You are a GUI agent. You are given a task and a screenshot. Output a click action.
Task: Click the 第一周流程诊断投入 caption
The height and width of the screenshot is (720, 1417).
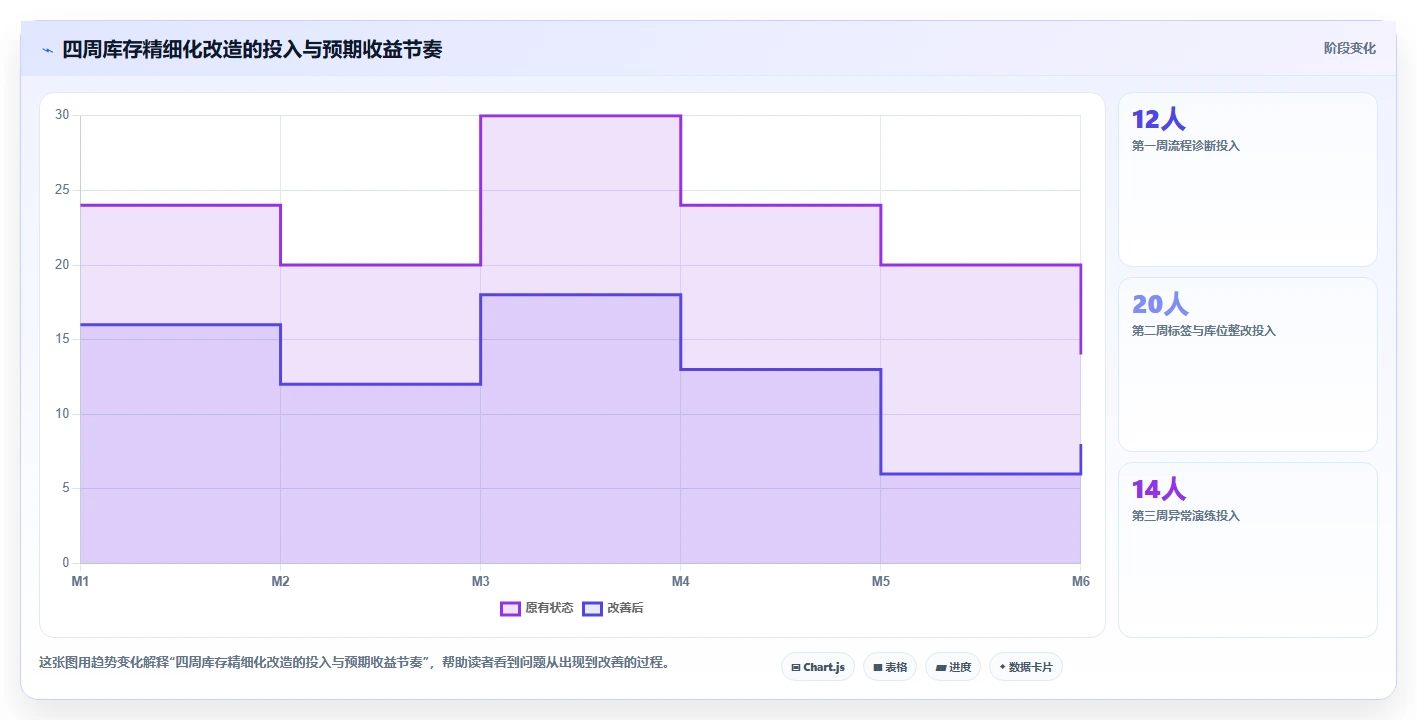pyautogui.click(x=1186, y=146)
